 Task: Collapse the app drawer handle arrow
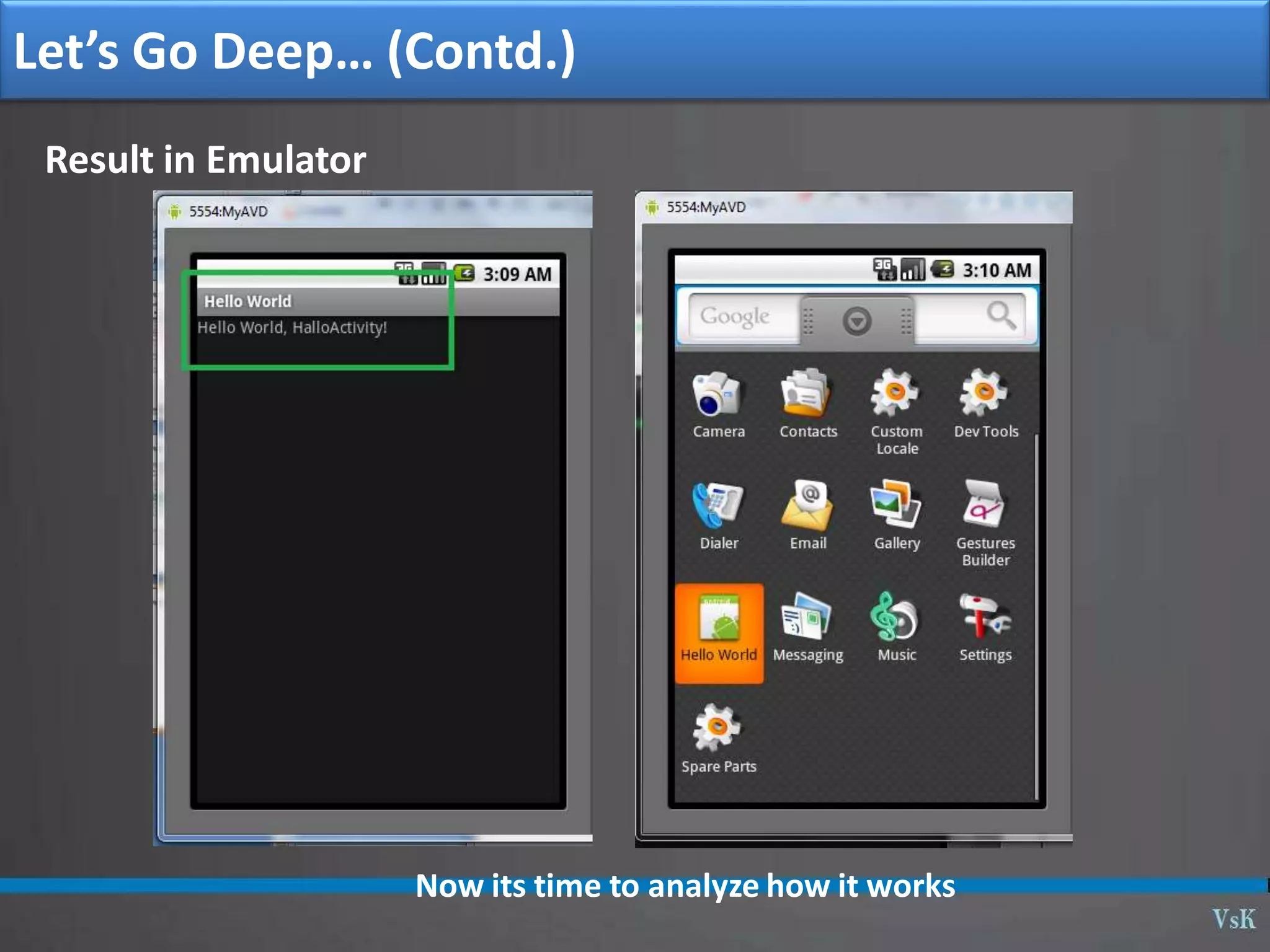click(857, 320)
